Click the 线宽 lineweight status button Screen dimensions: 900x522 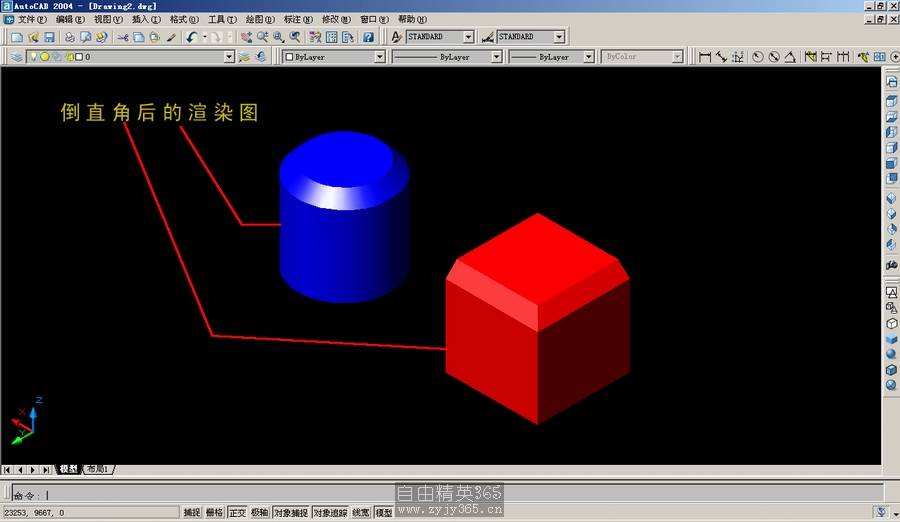(x=360, y=513)
